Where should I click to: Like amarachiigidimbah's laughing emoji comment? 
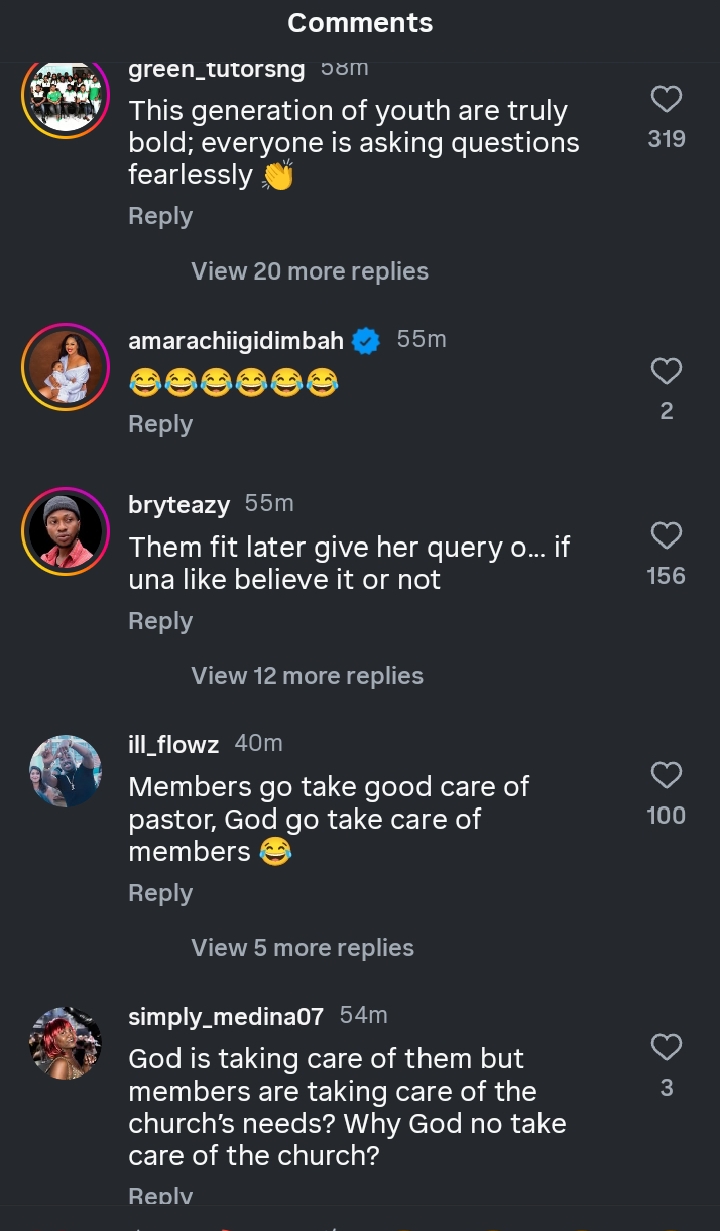pos(666,372)
